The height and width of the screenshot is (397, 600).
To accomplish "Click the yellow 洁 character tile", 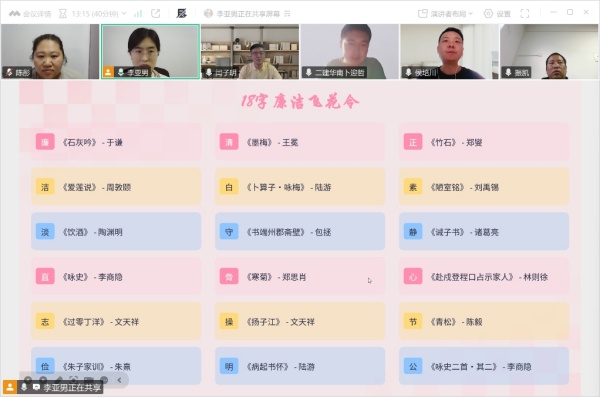I will pos(45,187).
